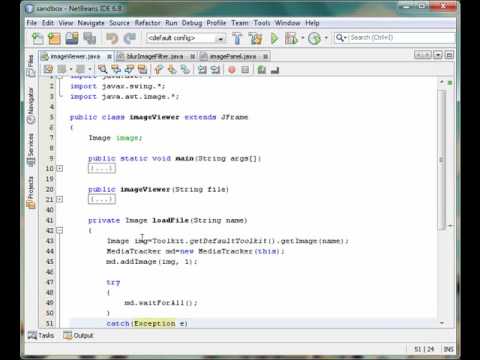Click the Save All toolbar icon

click(x=89, y=38)
